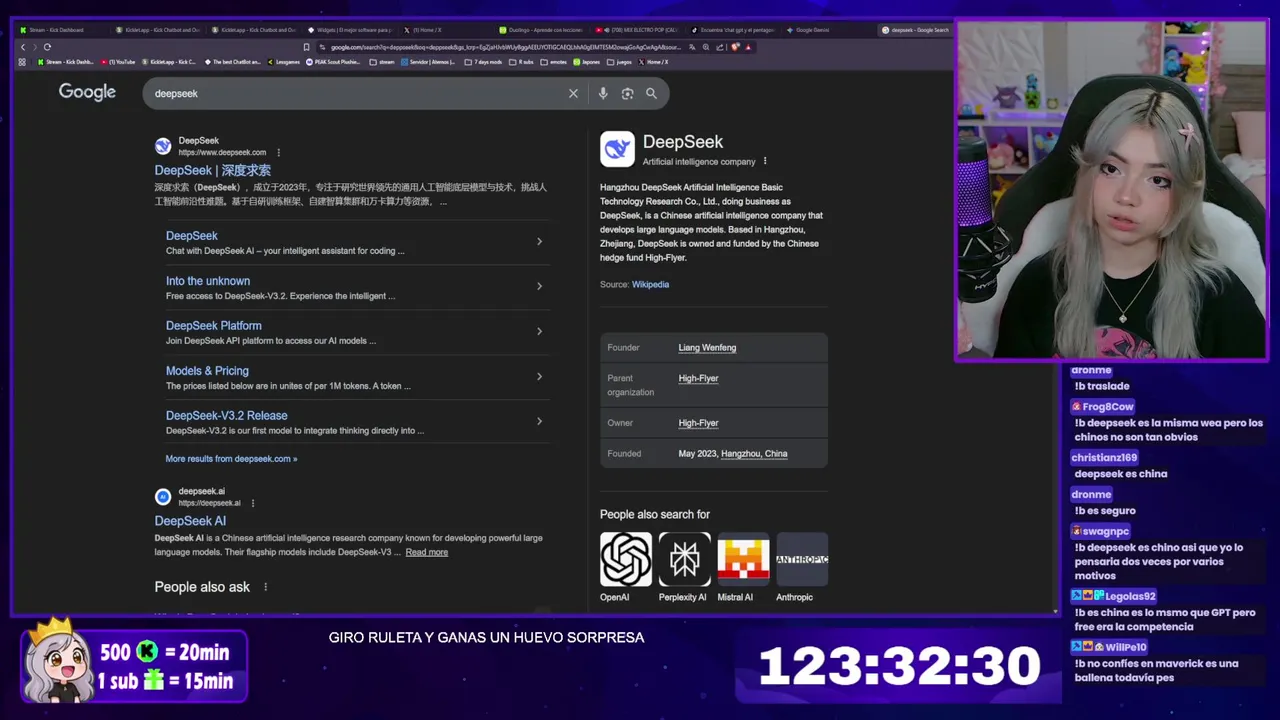Click the magnifier search button

(651, 93)
